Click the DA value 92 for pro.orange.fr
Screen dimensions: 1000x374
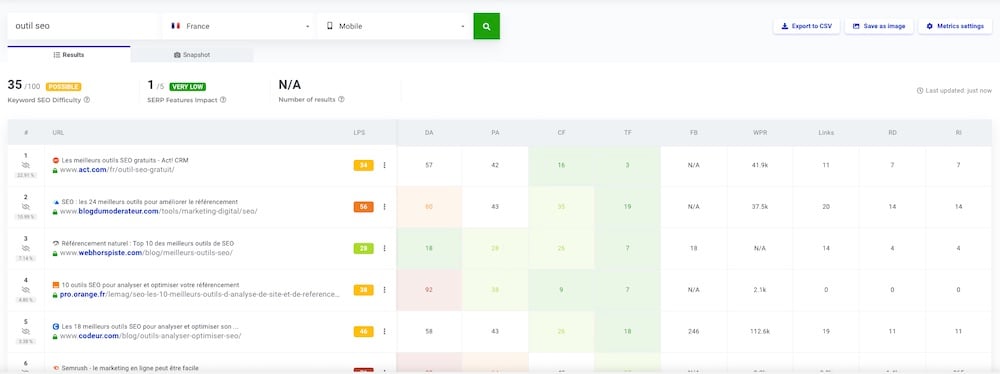pyautogui.click(x=429, y=290)
